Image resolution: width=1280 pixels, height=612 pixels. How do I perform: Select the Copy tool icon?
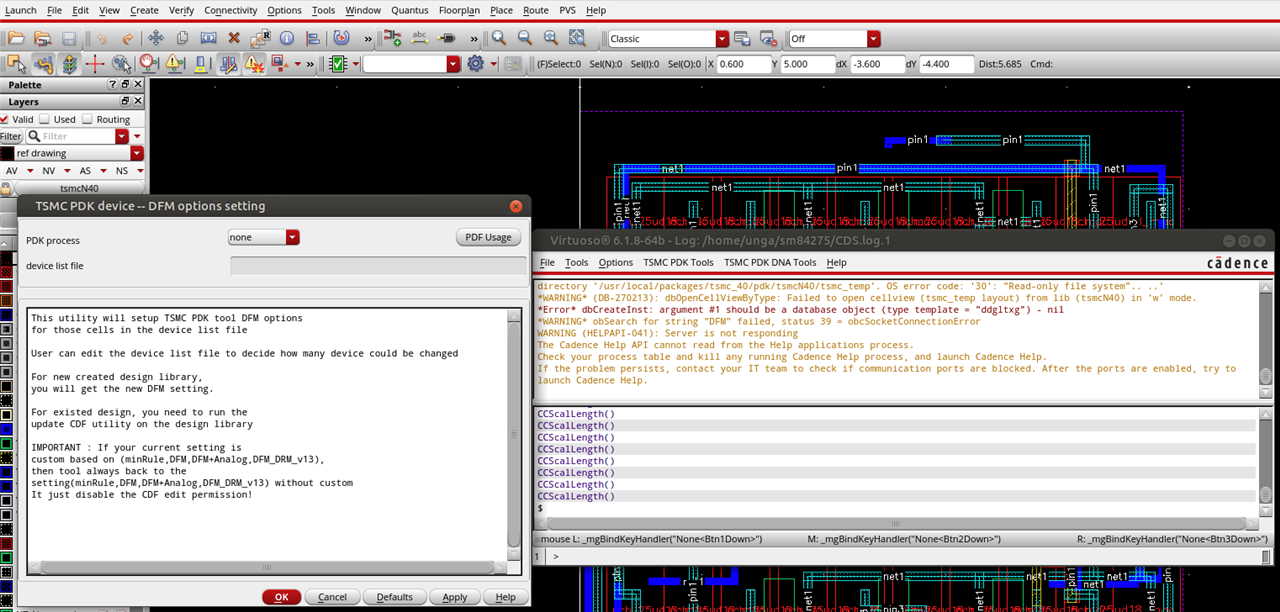click(182, 38)
